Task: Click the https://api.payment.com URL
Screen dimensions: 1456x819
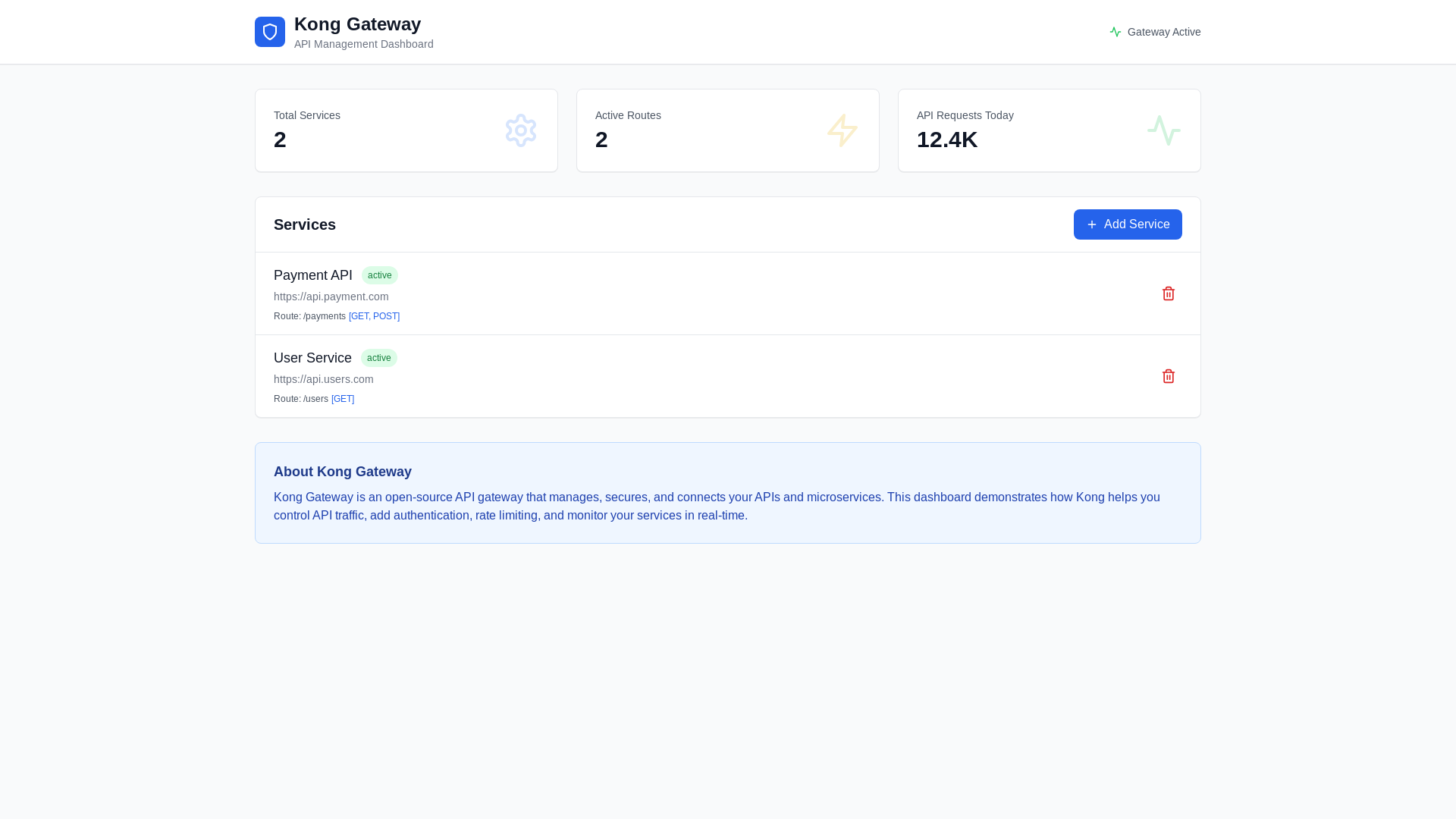Action: point(331,297)
